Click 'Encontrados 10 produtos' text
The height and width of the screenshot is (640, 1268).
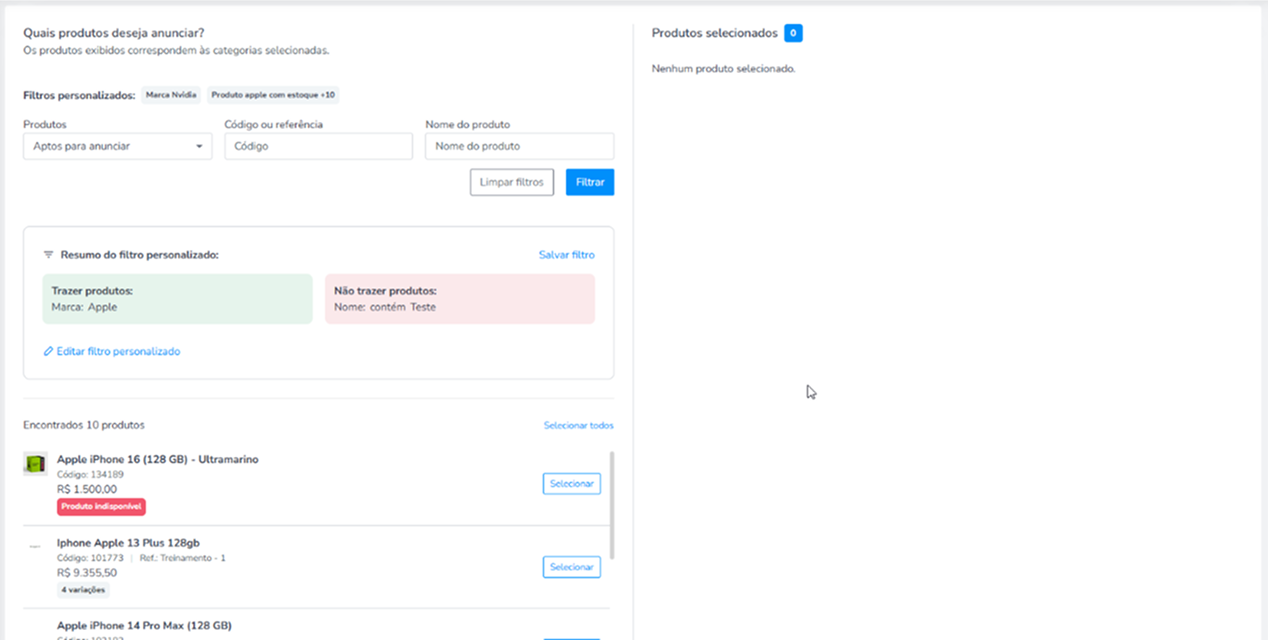[84, 425]
